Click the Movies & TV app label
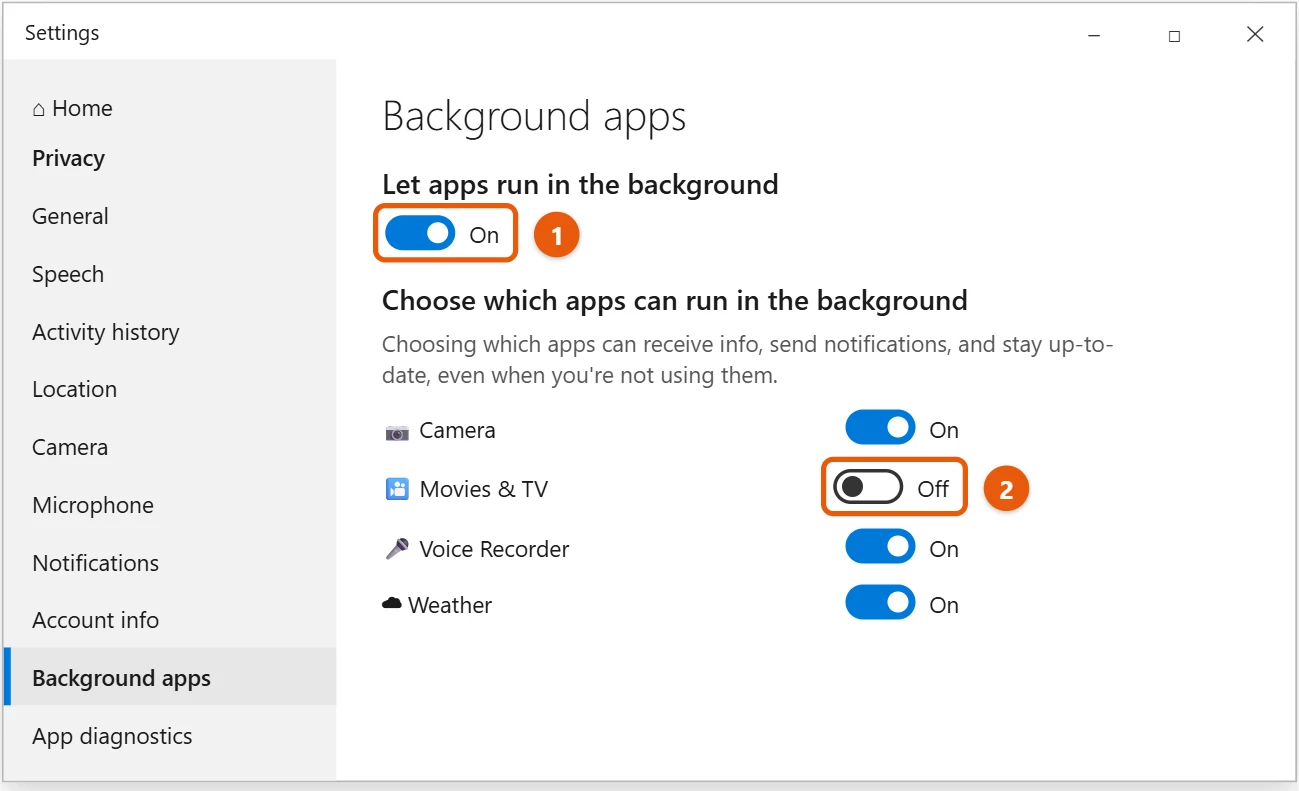The image size is (1299, 791). click(x=484, y=489)
